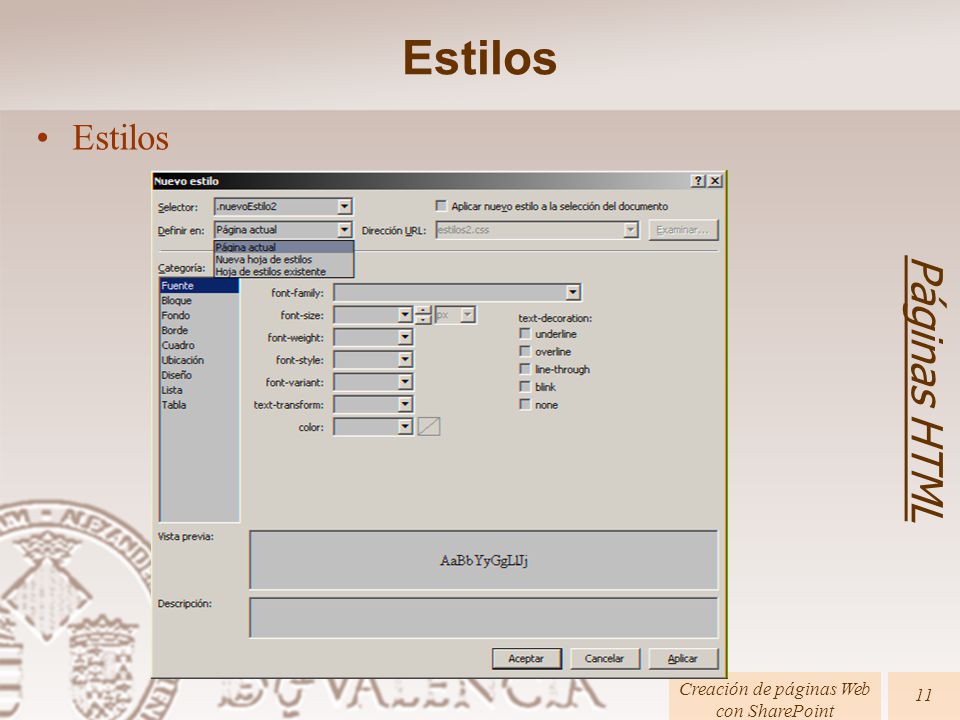Image resolution: width=960 pixels, height=720 pixels.
Task: Select the Fuente category
Action: (x=199, y=286)
